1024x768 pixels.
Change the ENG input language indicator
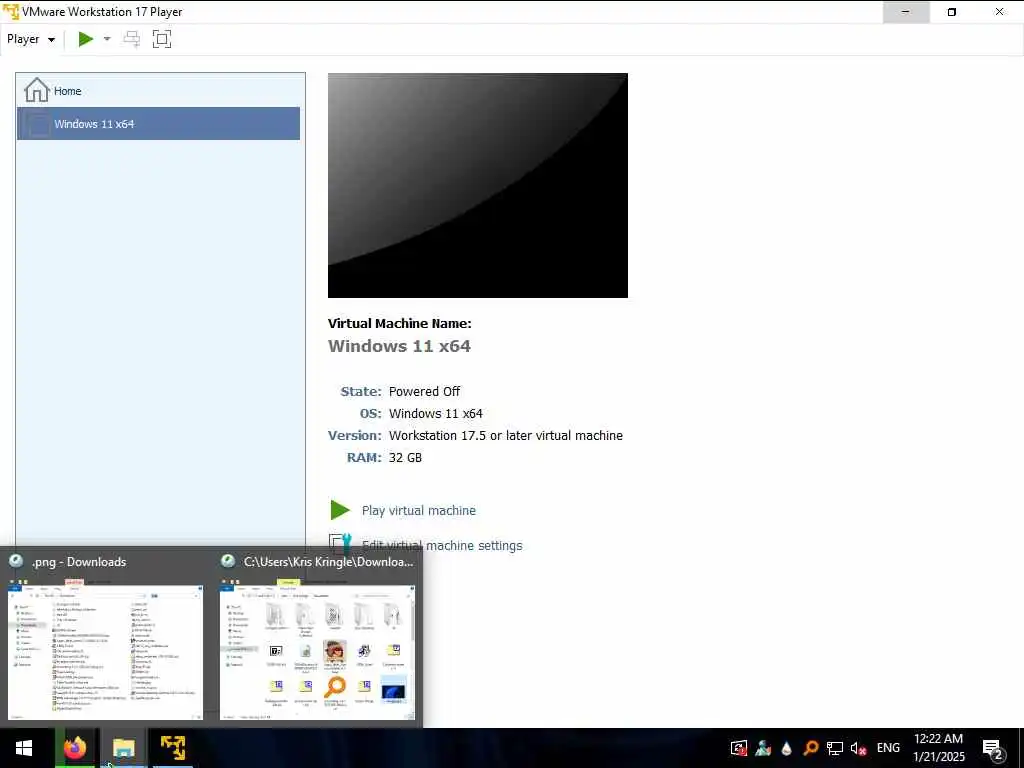888,748
